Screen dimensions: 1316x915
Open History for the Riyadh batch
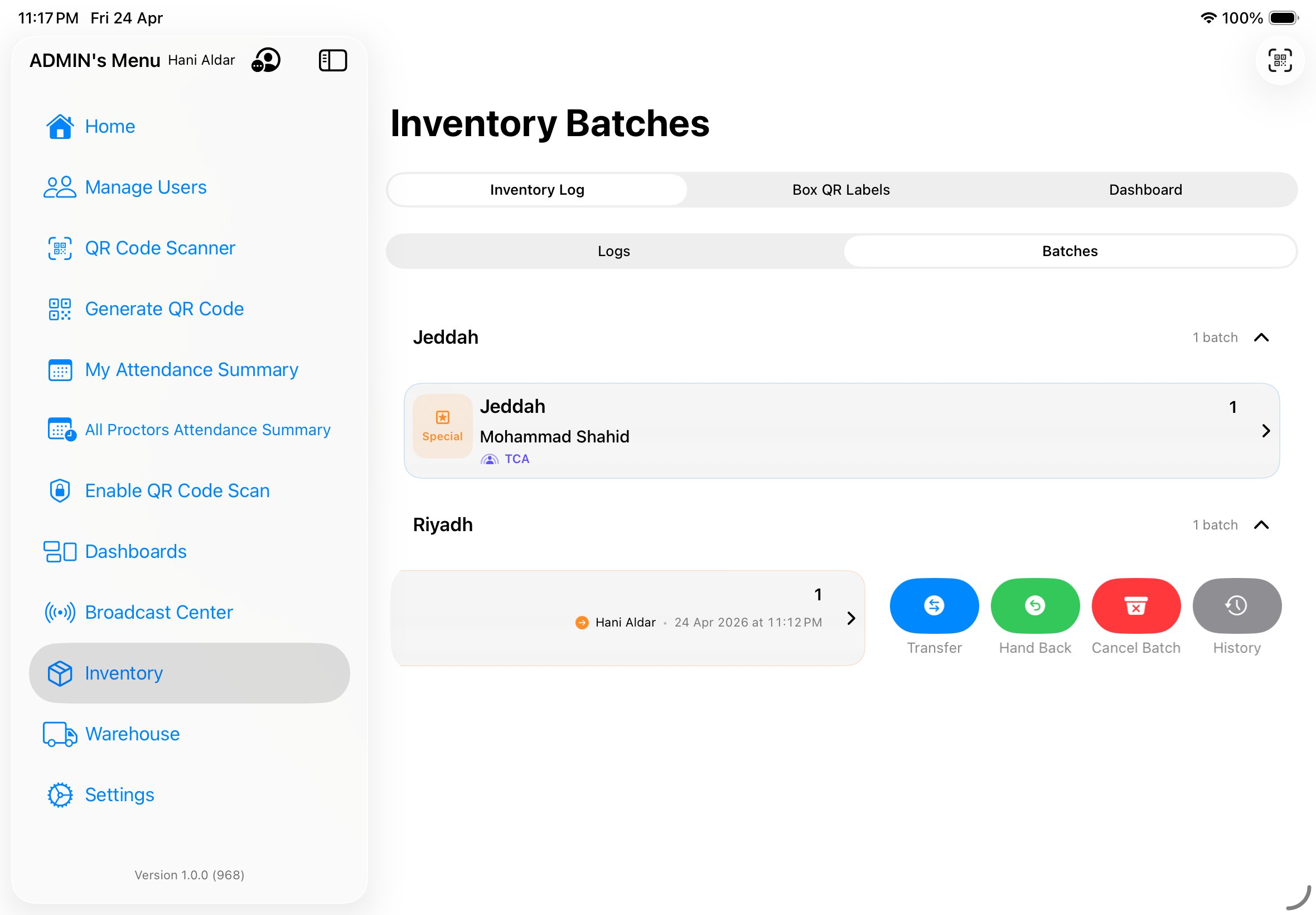coord(1236,605)
